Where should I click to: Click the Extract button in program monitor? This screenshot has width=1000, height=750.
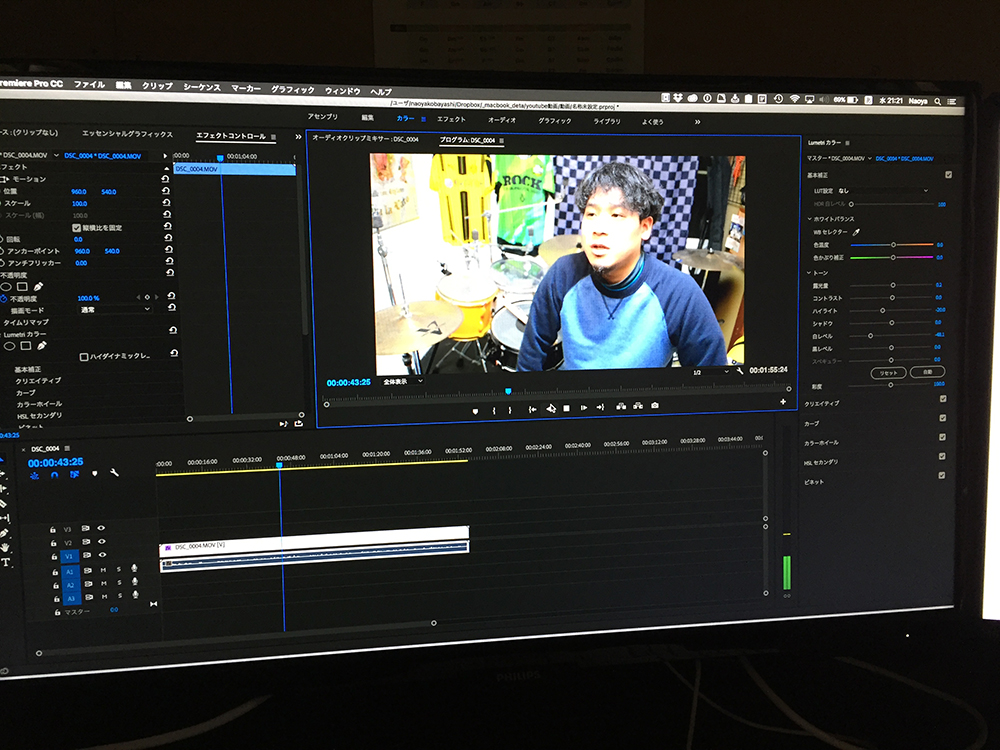(x=637, y=406)
